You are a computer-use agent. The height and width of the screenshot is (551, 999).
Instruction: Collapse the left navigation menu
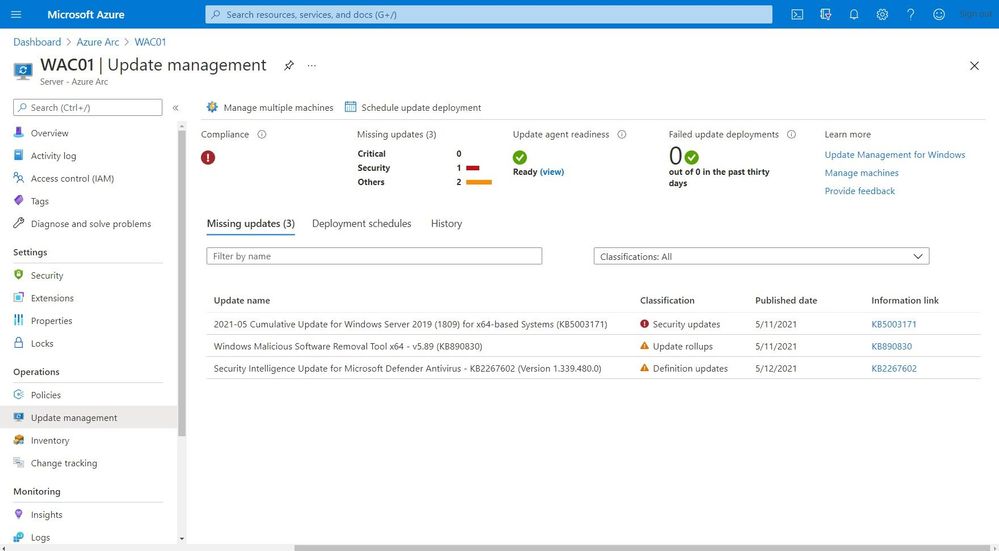pyautogui.click(x=175, y=108)
